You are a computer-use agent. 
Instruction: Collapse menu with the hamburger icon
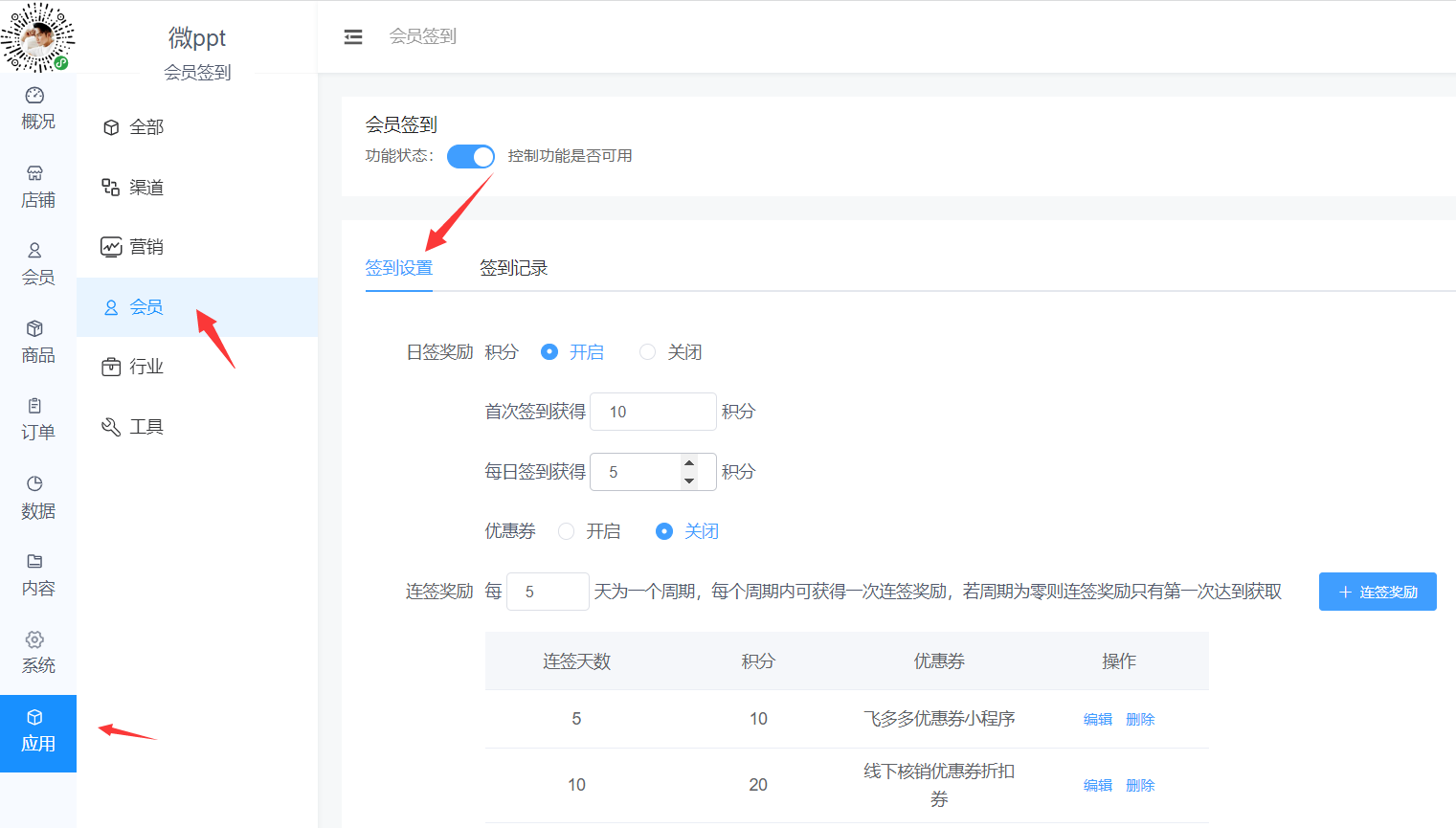pyautogui.click(x=353, y=36)
